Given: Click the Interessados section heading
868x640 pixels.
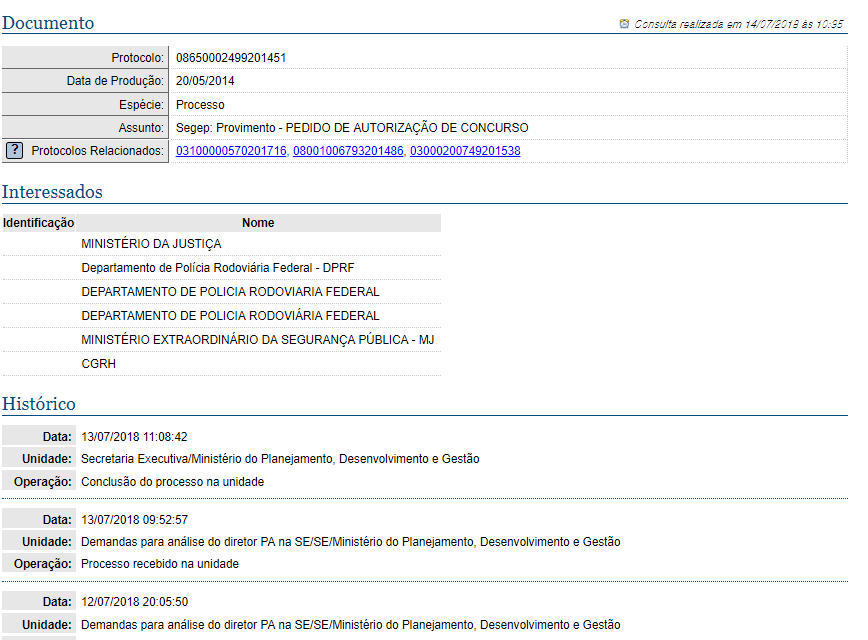Looking at the screenshot, I should [52, 192].
